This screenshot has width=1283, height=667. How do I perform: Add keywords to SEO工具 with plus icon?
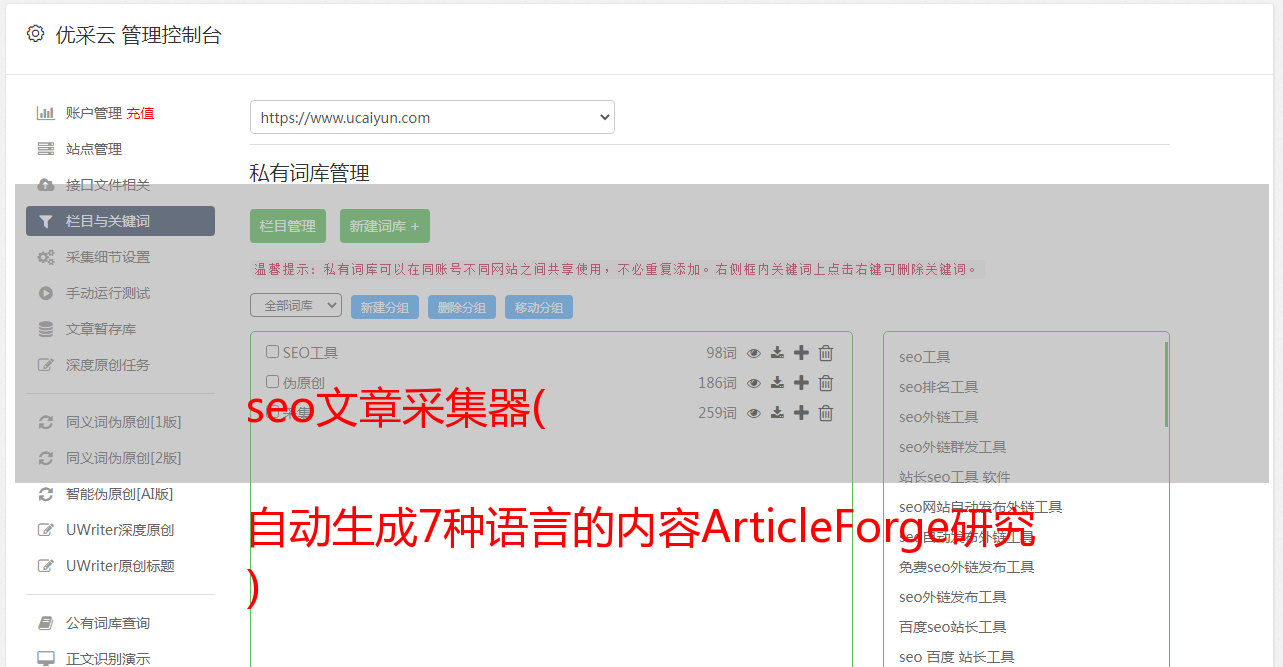tap(801, 353)
